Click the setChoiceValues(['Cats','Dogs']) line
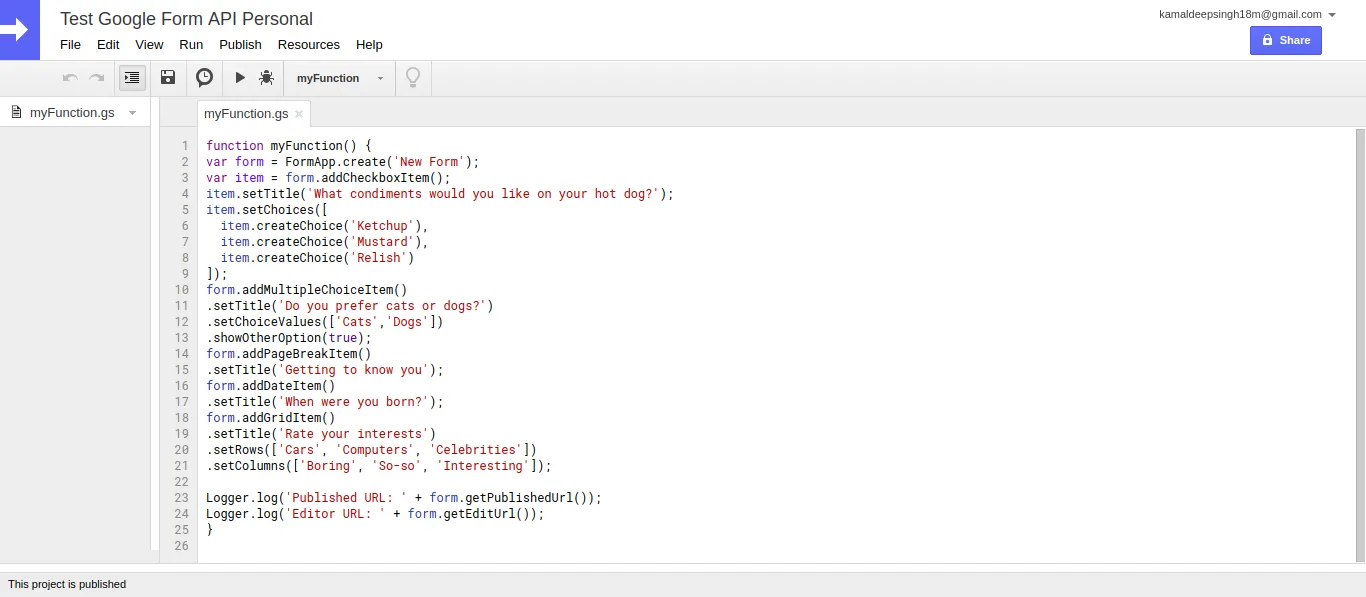 click(325, 322)
